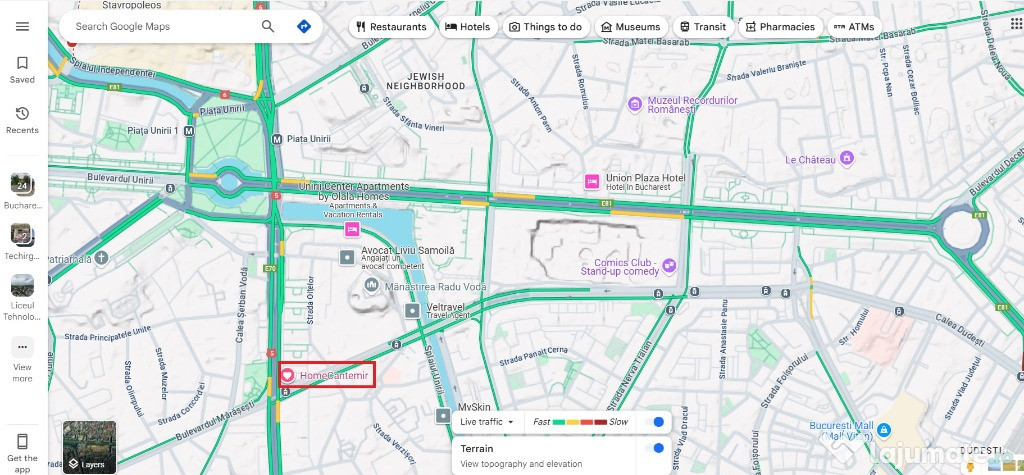Click the Pharmacies category button

(x=780, y=27)
